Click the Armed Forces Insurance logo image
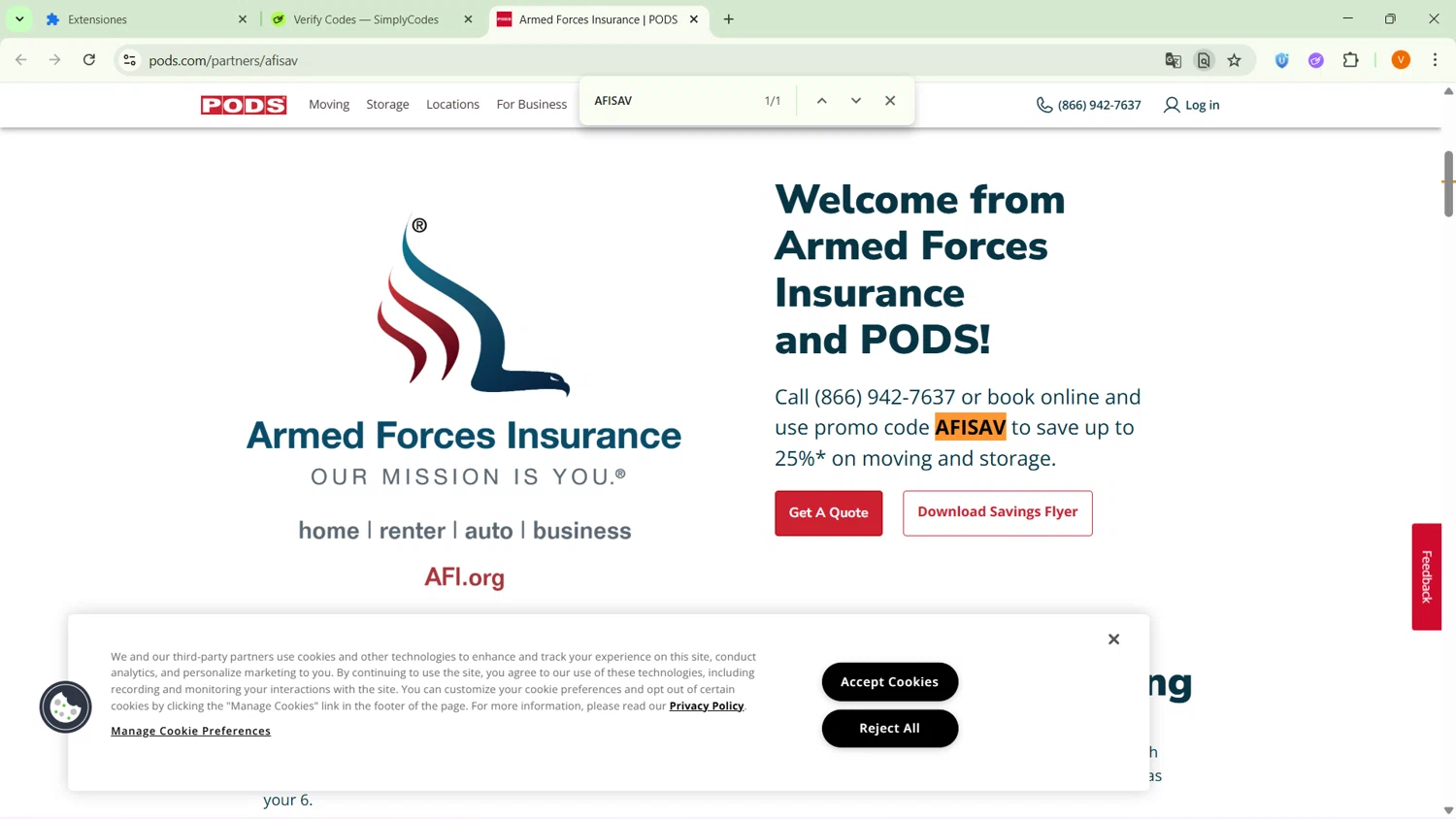 (x=464, y=403)
